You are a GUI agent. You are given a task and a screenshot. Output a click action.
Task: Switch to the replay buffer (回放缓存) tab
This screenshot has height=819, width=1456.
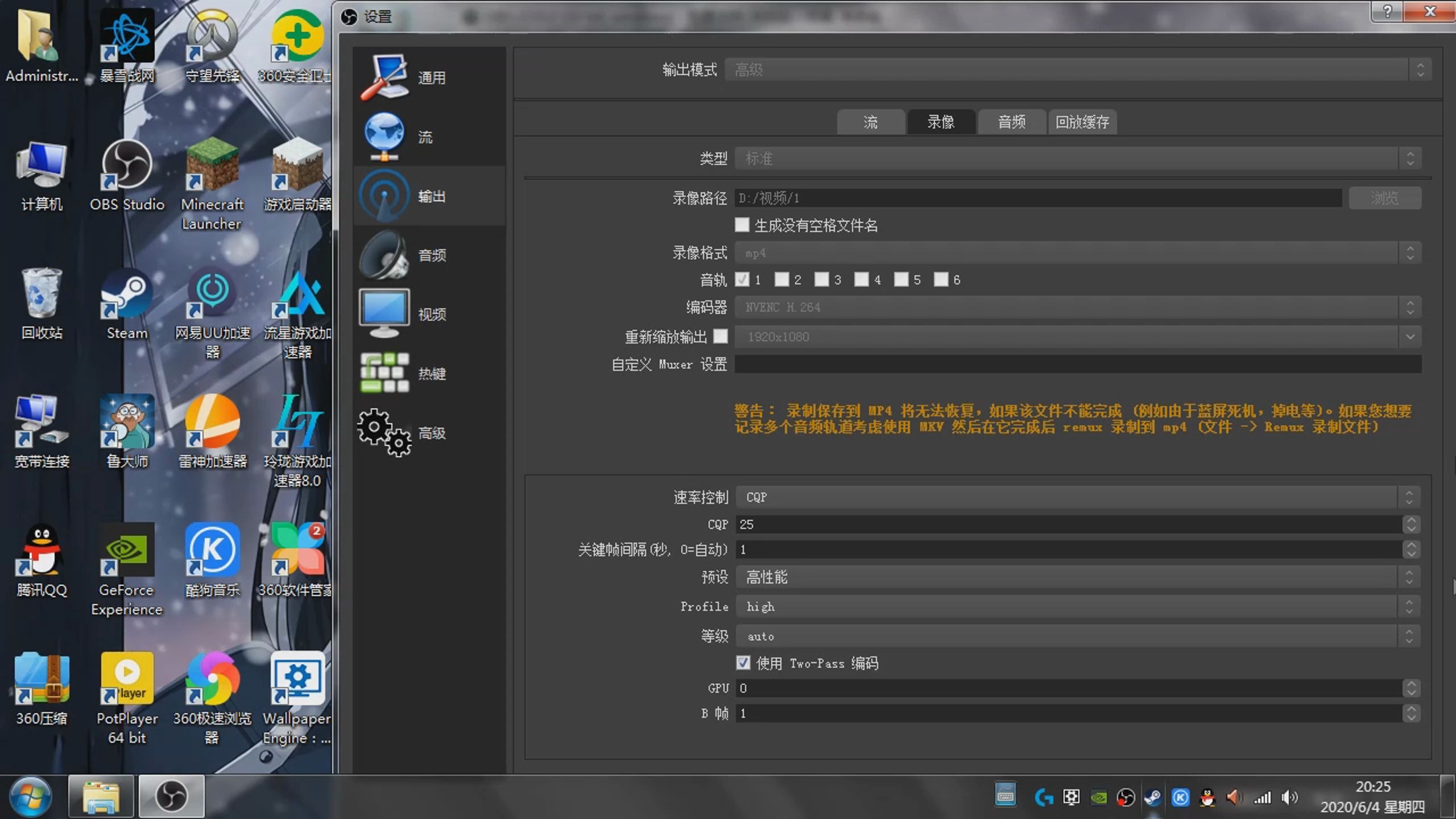click(x=1082, y=122)
